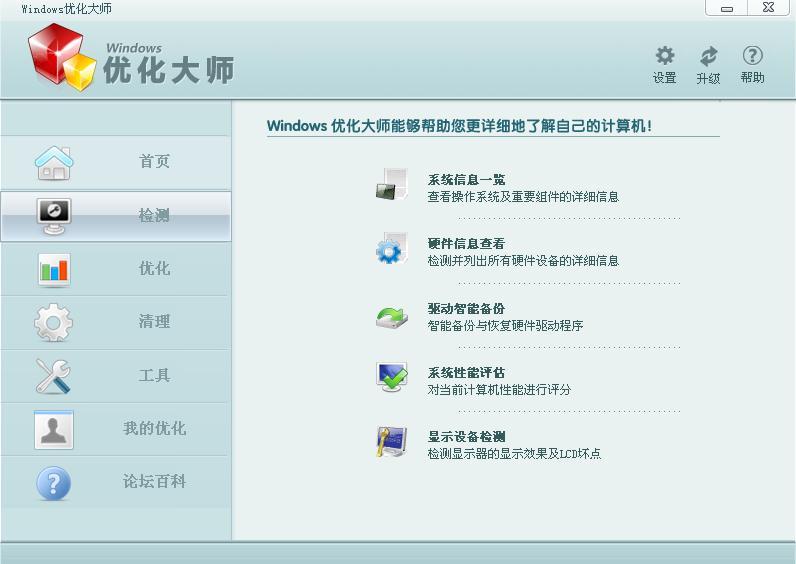Switch to the 我的优化 tab
Screen dimensions: 796x564
click(x=116, y=429)
